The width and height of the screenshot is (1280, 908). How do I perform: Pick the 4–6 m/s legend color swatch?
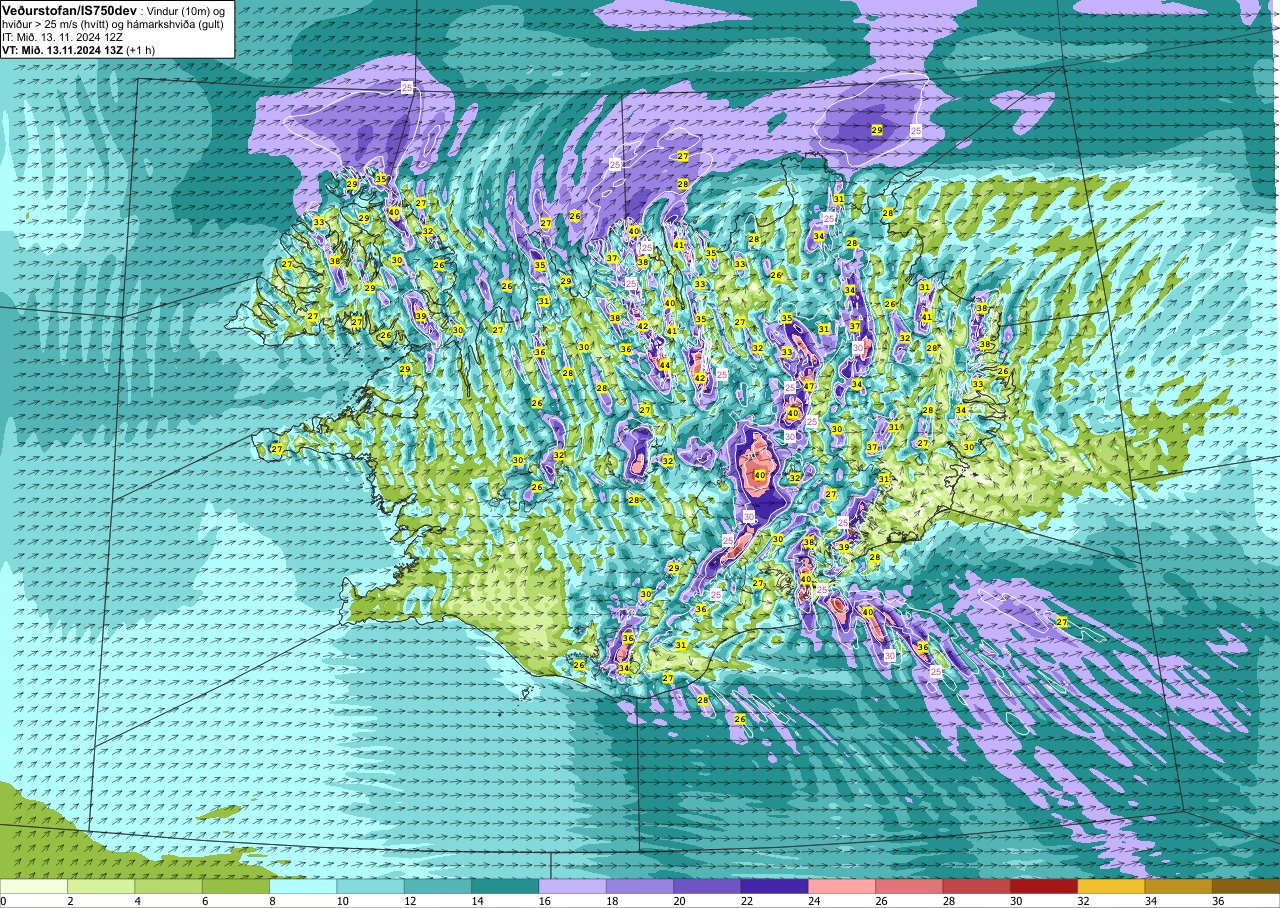coord(168,886)
